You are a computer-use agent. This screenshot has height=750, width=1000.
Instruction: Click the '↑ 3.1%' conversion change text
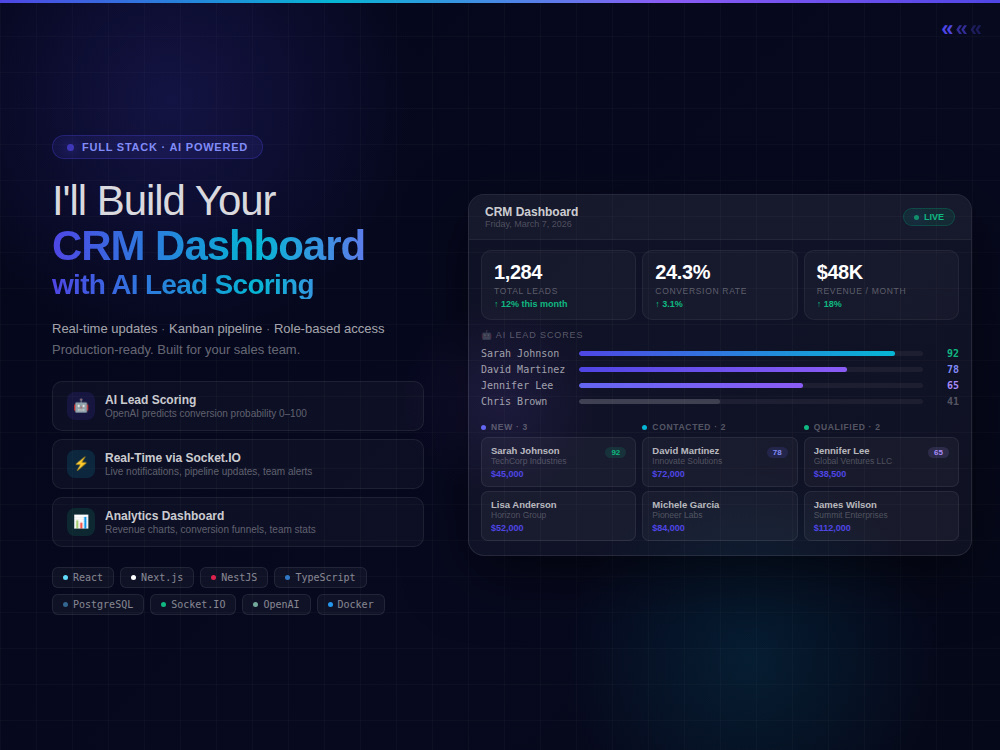tap(669, 304)
